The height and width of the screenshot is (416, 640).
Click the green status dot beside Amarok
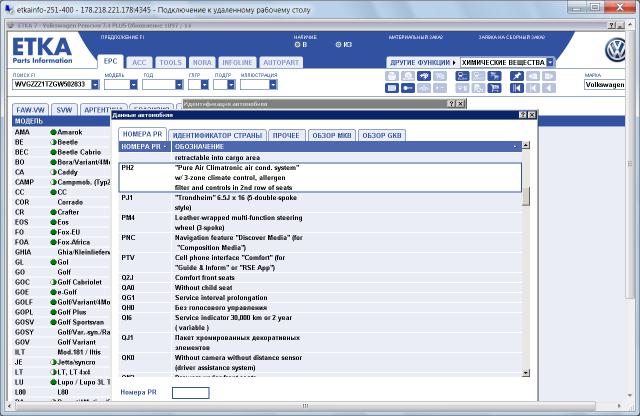53,132
